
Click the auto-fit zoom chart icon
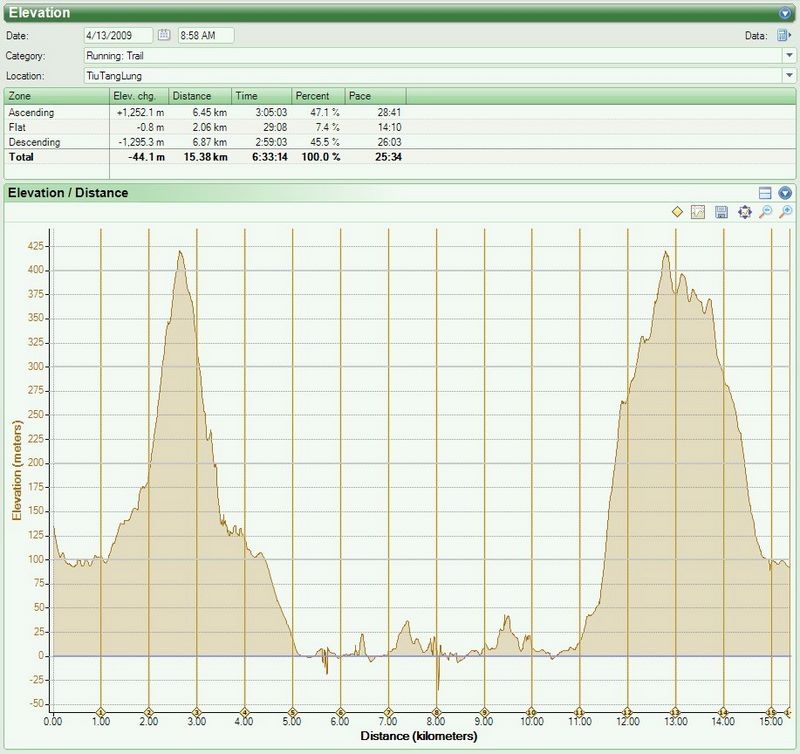coord(743,212)
